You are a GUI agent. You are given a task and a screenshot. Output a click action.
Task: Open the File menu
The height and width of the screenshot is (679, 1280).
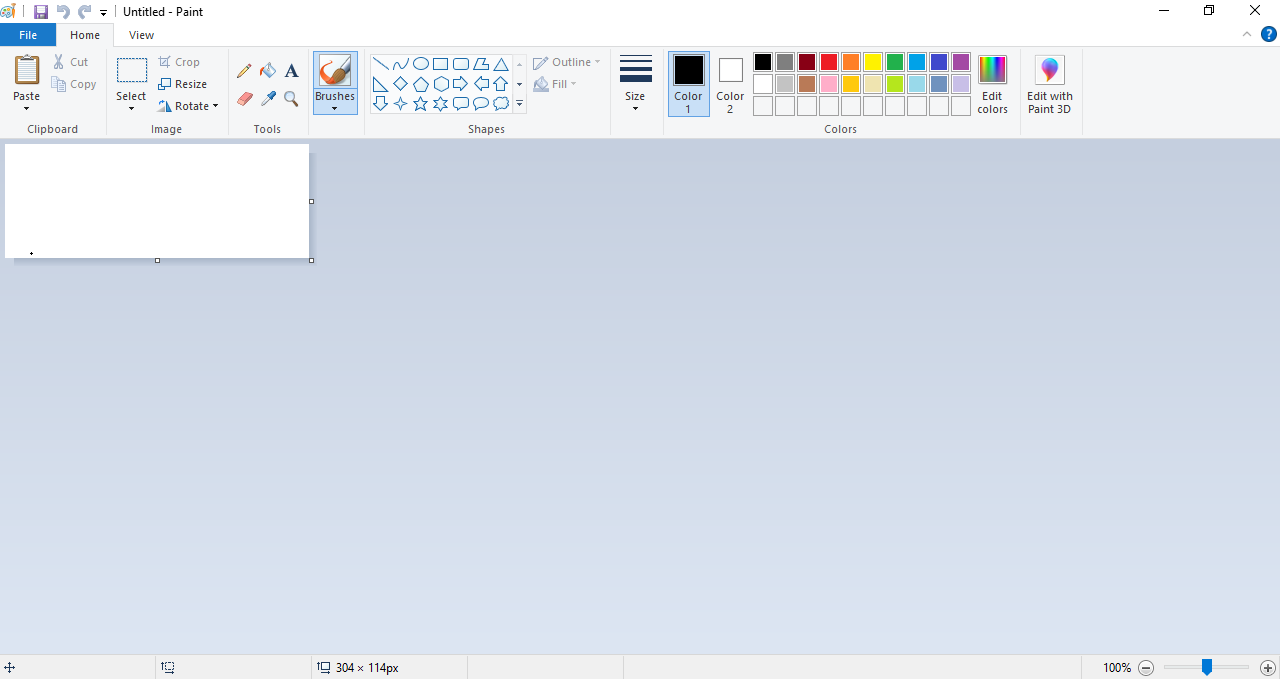[x=28, y=35]
